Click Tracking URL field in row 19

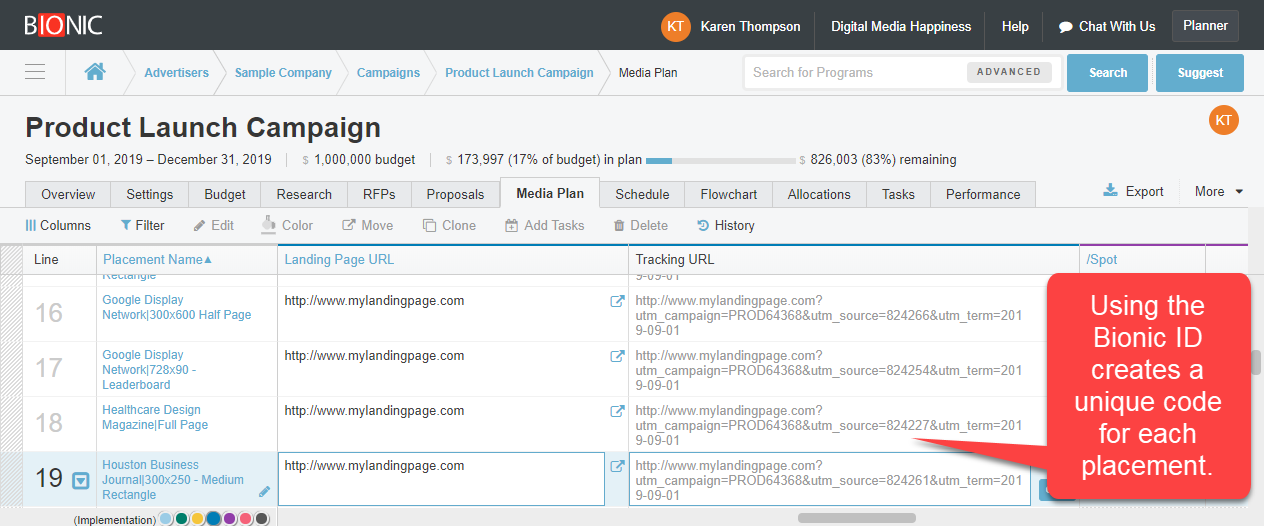pyautogui.click(x=829, y=479)
